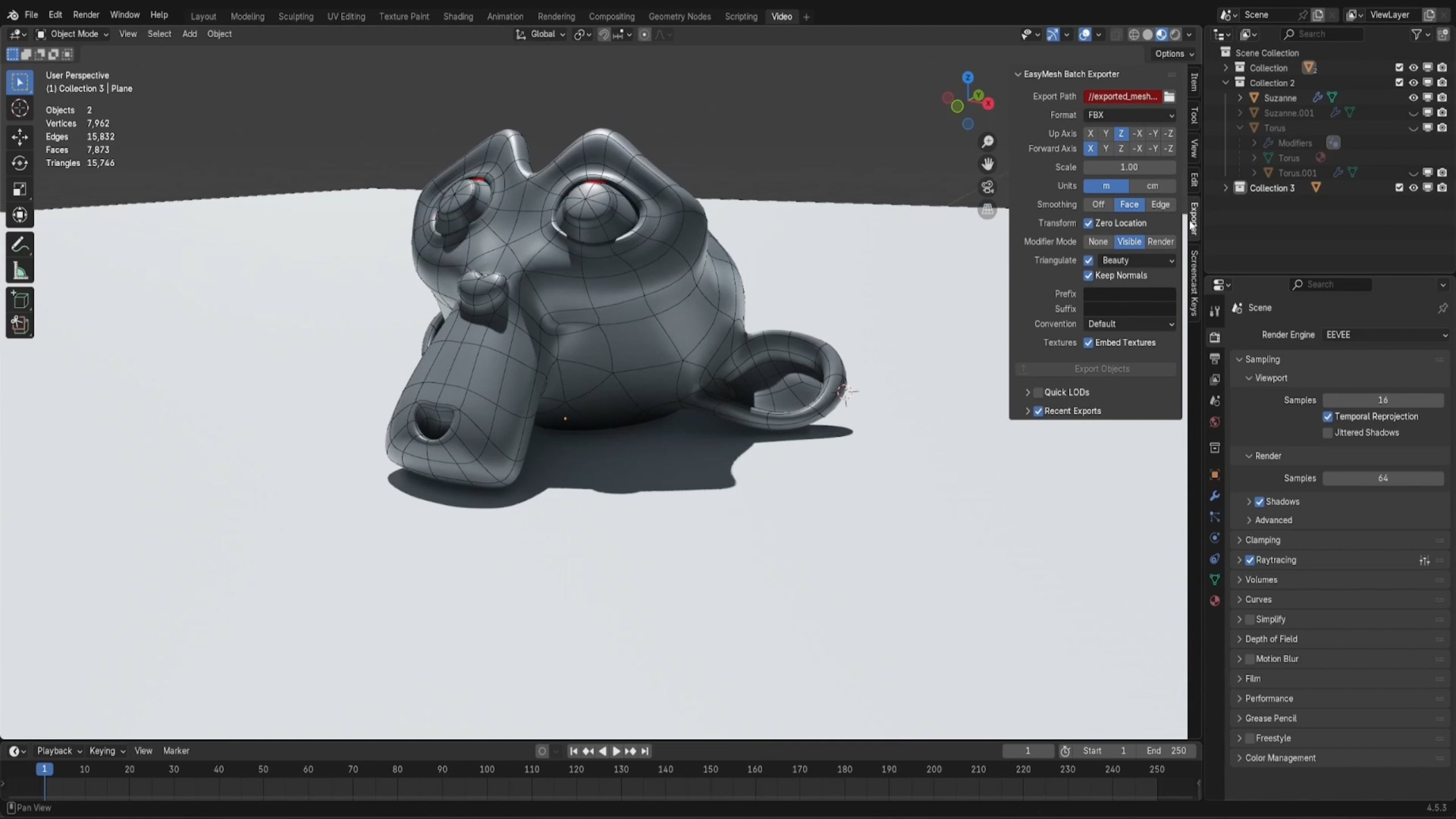Screen dimensions: 1456x819
Task: Hide Suzanne object with eye icon
Action: 1413,98
